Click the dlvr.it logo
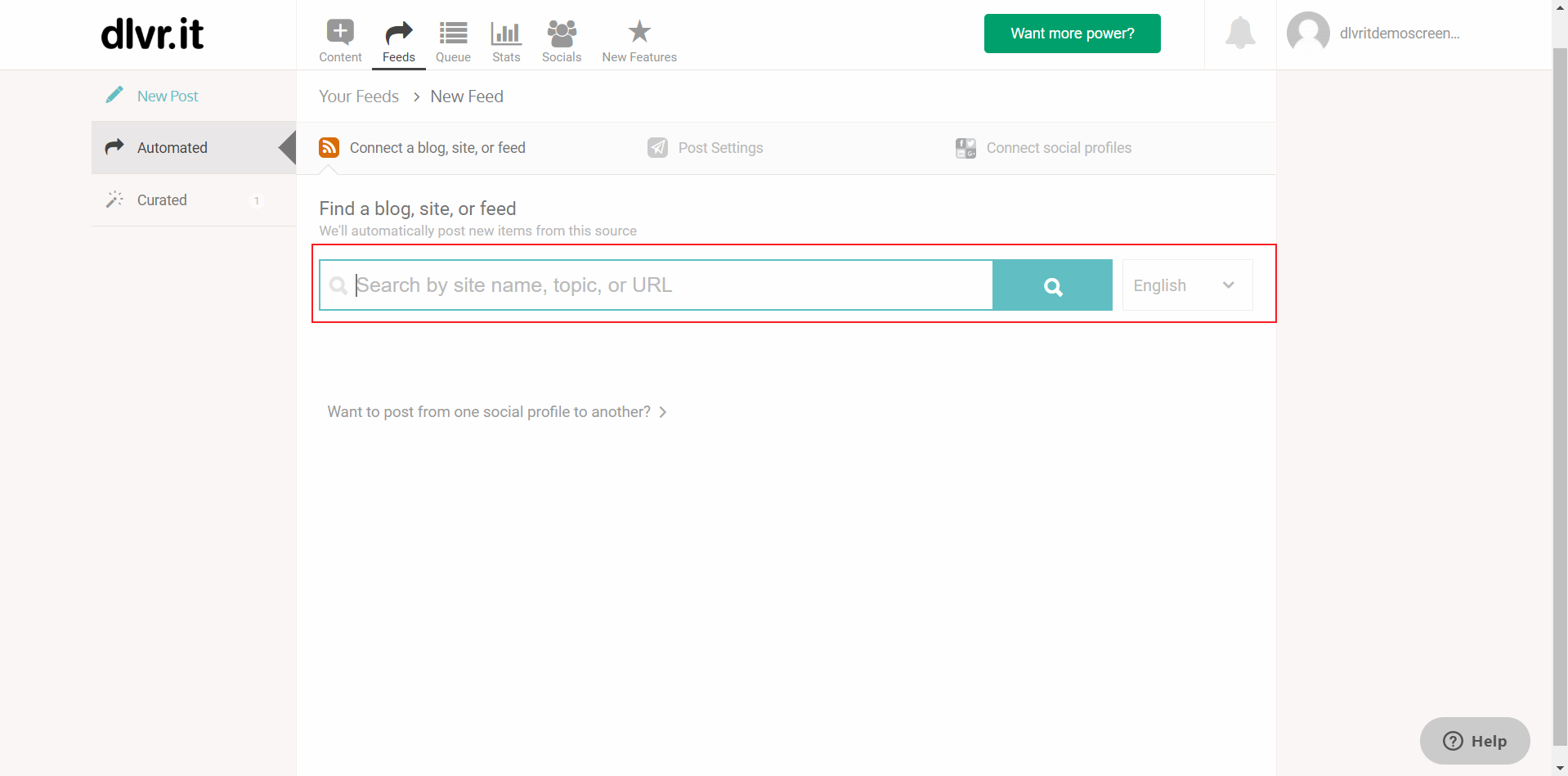1568x776 pixels. point(152,34)
